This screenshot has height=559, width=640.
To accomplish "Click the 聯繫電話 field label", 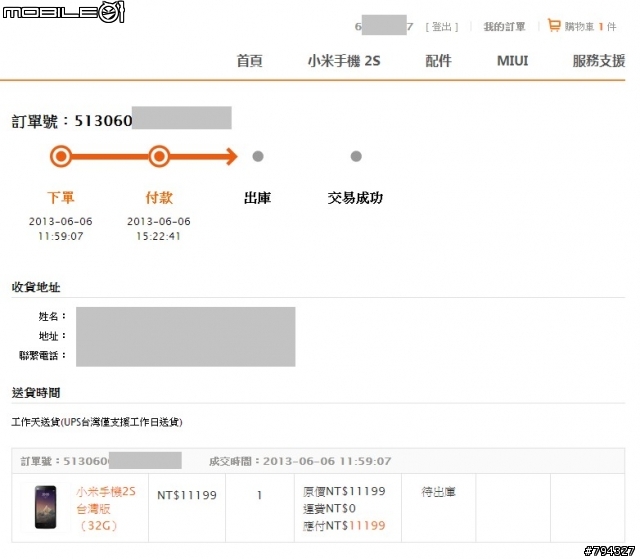I will point(42,355).
